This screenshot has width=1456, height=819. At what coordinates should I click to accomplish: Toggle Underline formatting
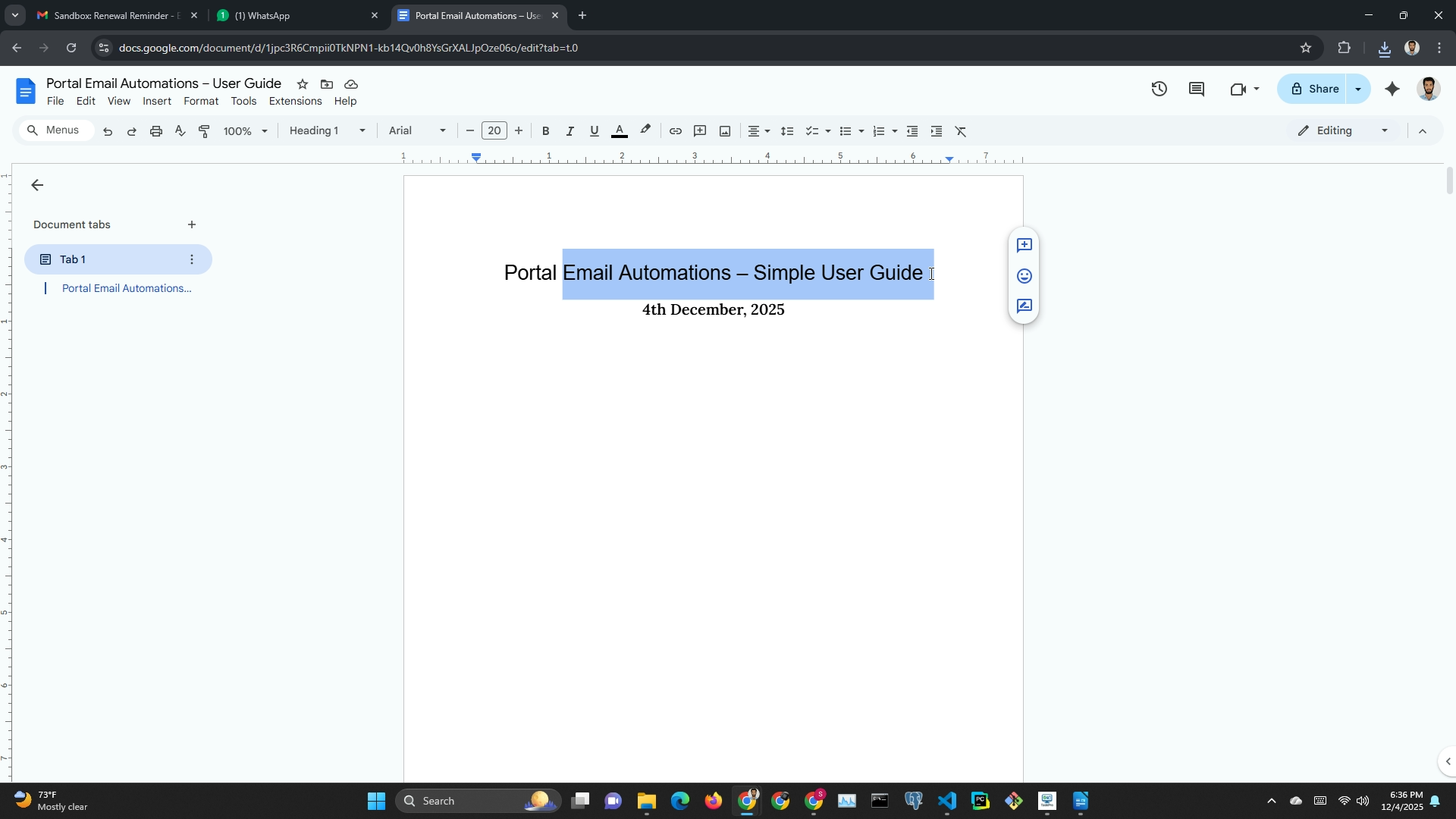coord(595,131)
